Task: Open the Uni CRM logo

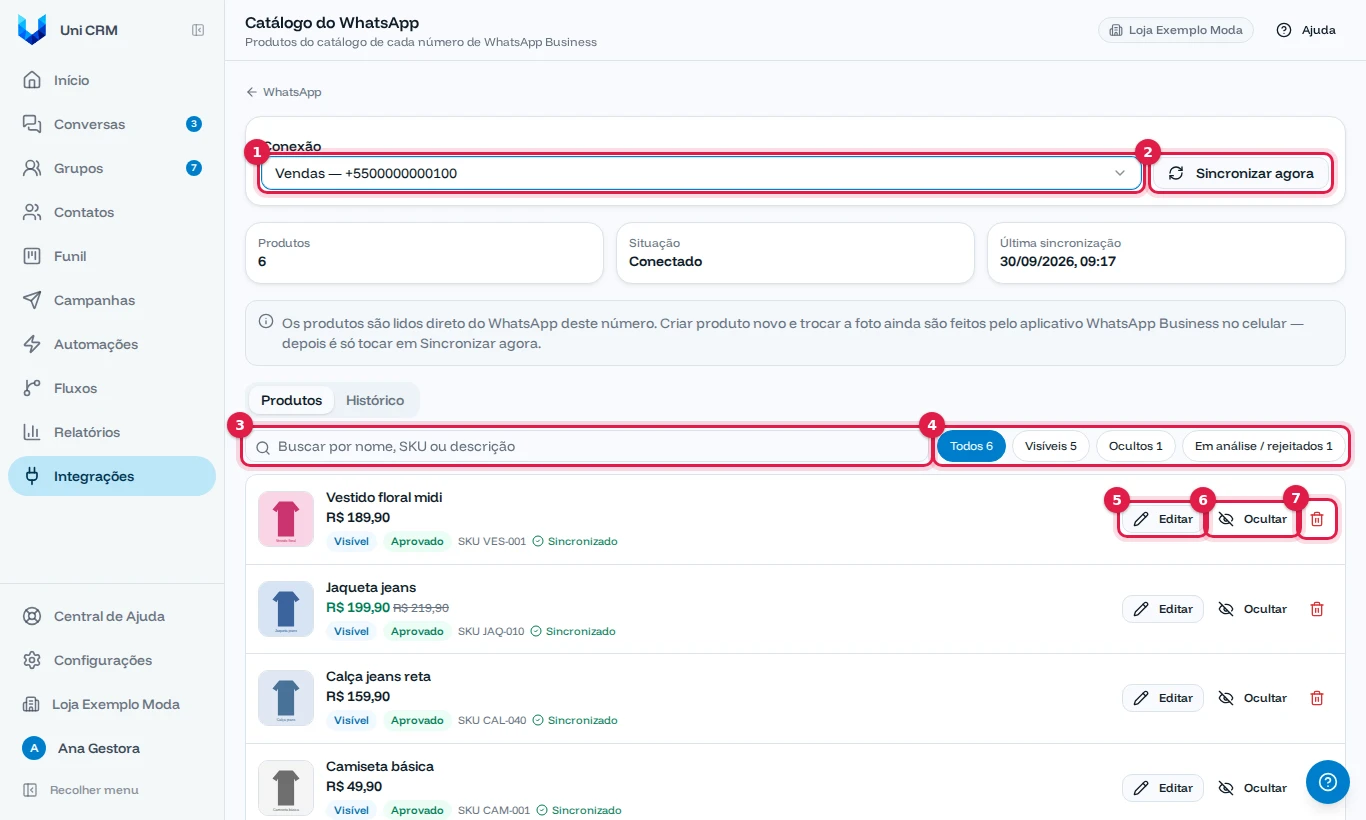Action: (x=32, y=30)
